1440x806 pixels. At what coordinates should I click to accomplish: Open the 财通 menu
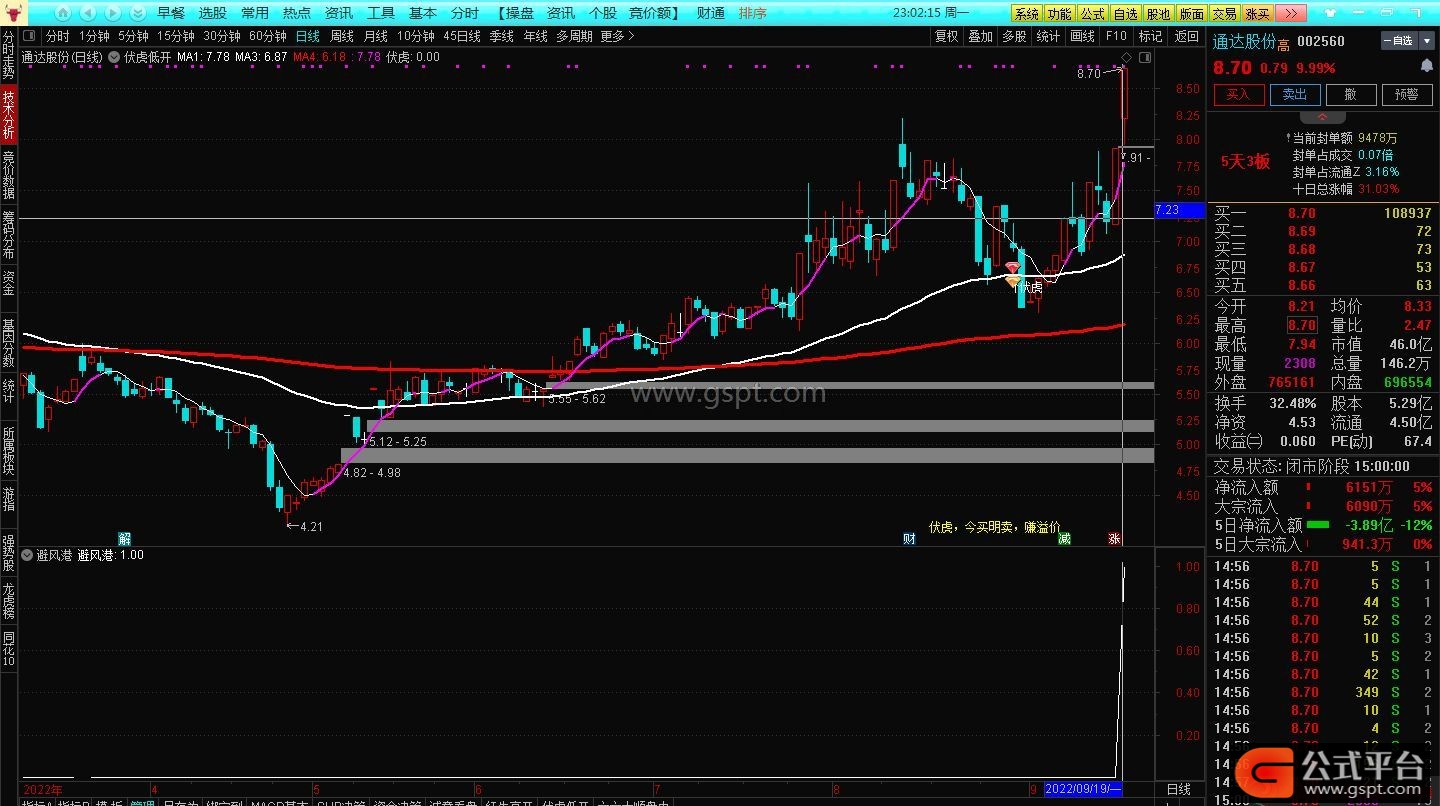[x=711, y=13]
